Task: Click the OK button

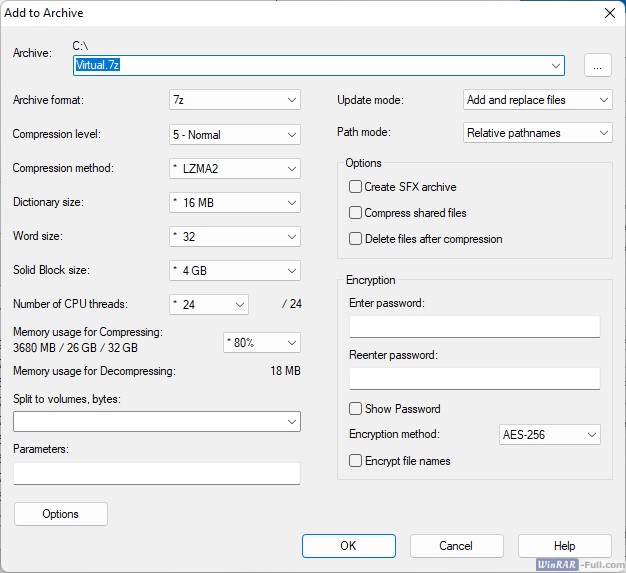Action: point(348,546)
